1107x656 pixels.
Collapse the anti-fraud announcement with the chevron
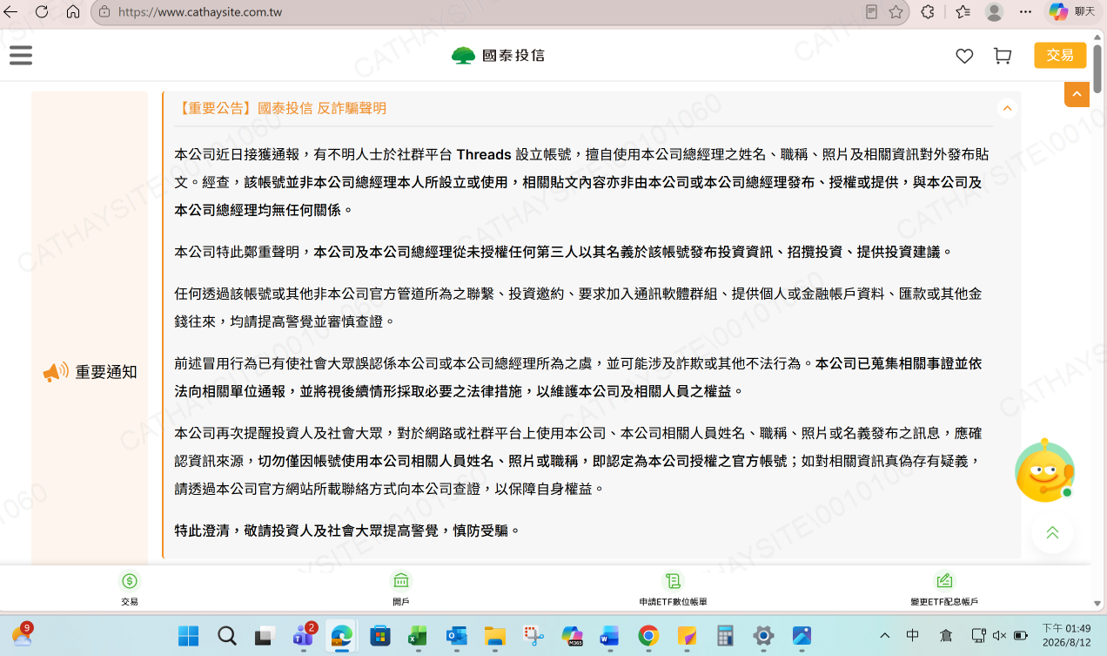pyautogui.click(x=1007, y=108)
